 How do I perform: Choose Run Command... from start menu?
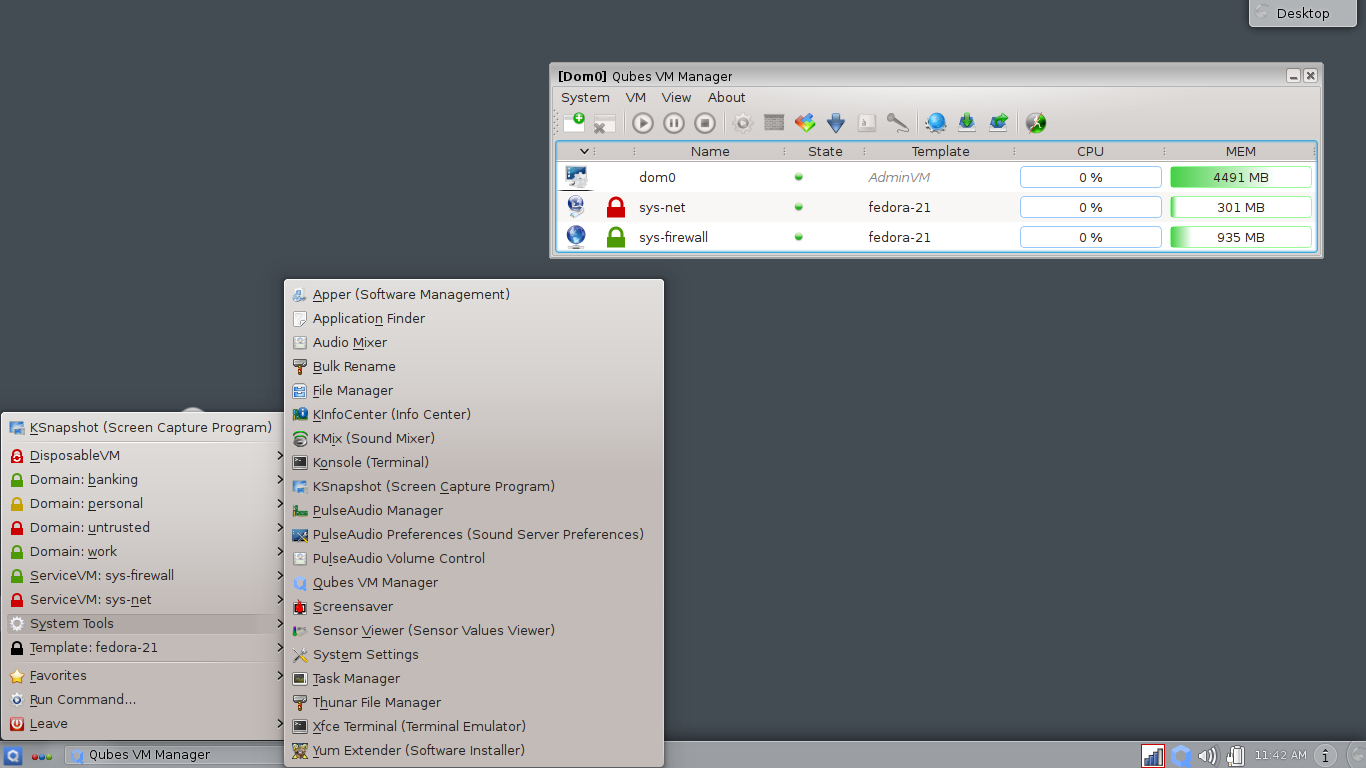[x=145, y=699]
